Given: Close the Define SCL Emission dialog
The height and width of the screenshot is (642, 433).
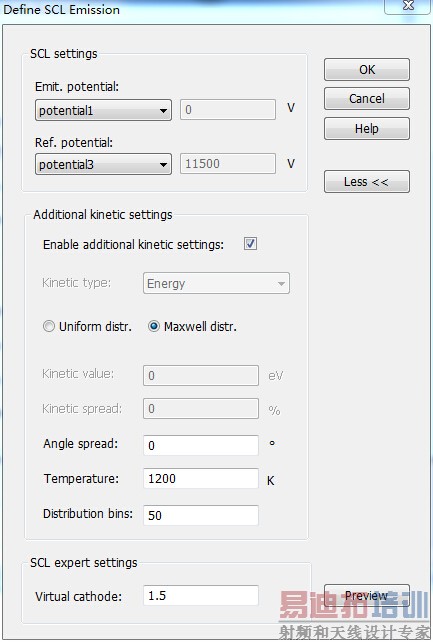Looking at the screenshot, I should coord(408,6).
